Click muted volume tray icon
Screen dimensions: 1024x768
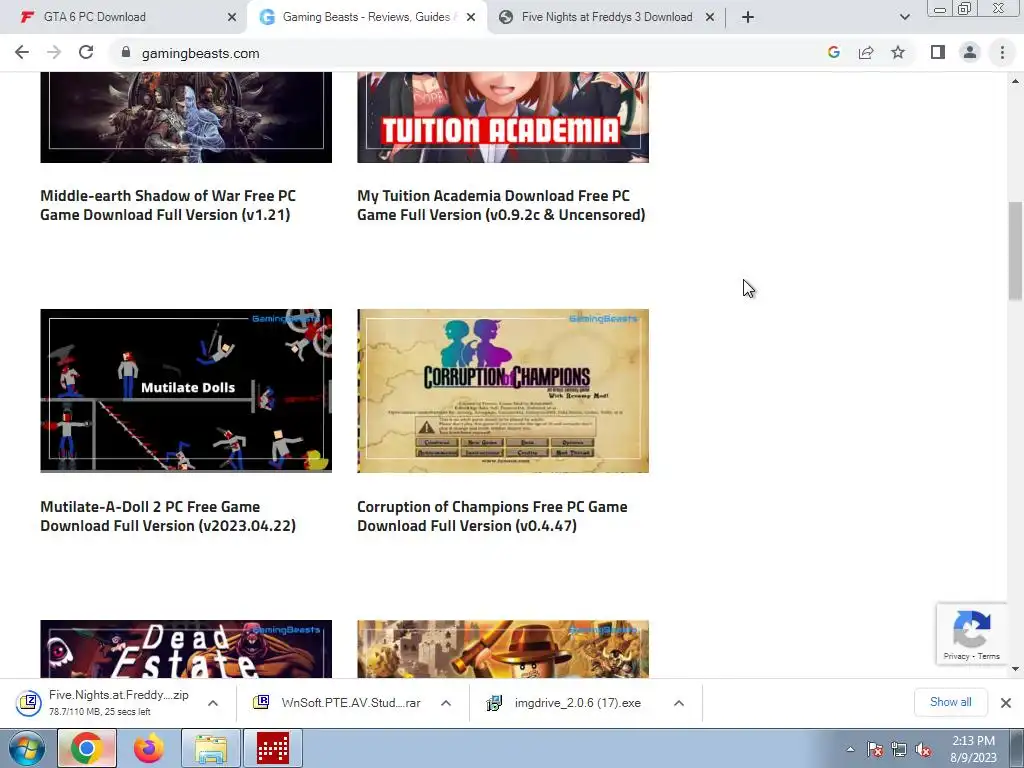[x=923, y=749]
